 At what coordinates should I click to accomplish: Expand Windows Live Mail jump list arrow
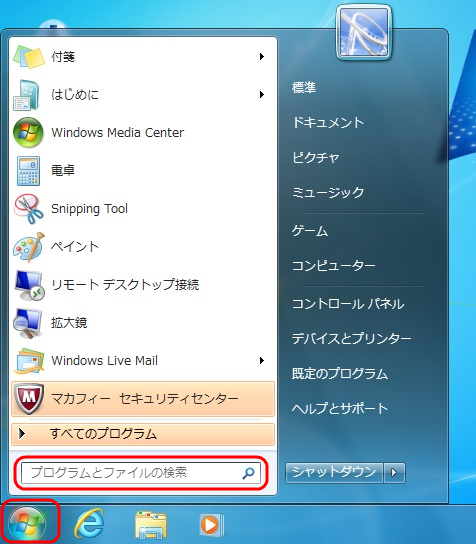pos(262,360)
